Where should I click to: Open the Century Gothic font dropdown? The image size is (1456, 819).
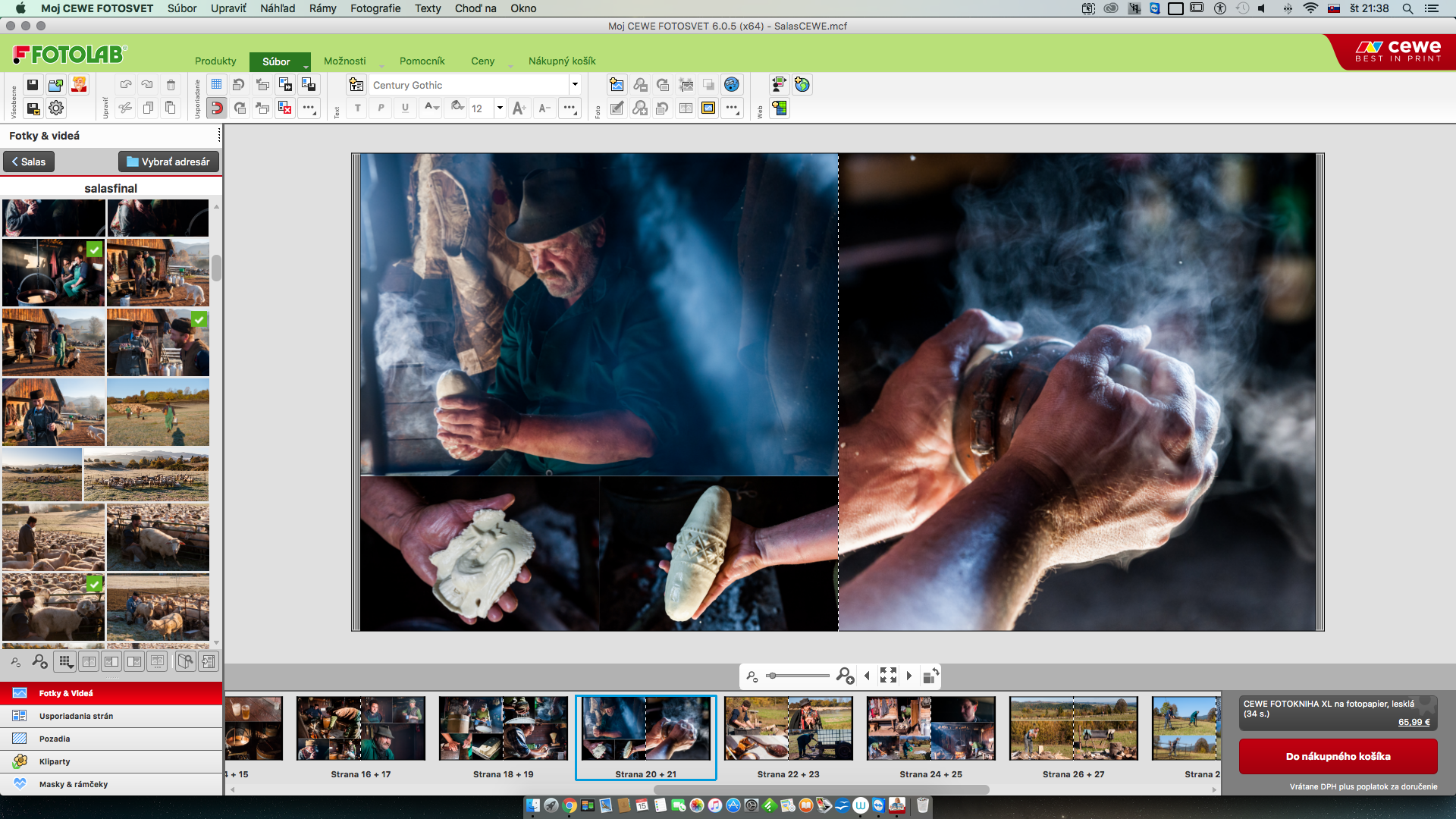point(575,85)
